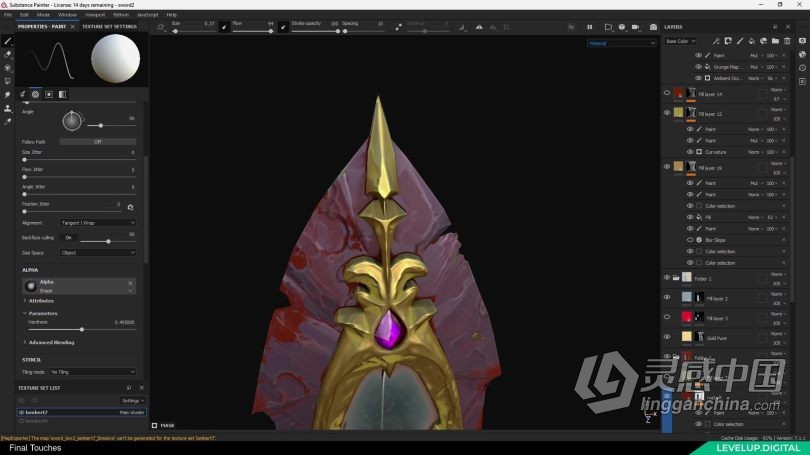810x455 pixels.
Task: Switch to 3D view mode cube icon
Action: [621, 27]
